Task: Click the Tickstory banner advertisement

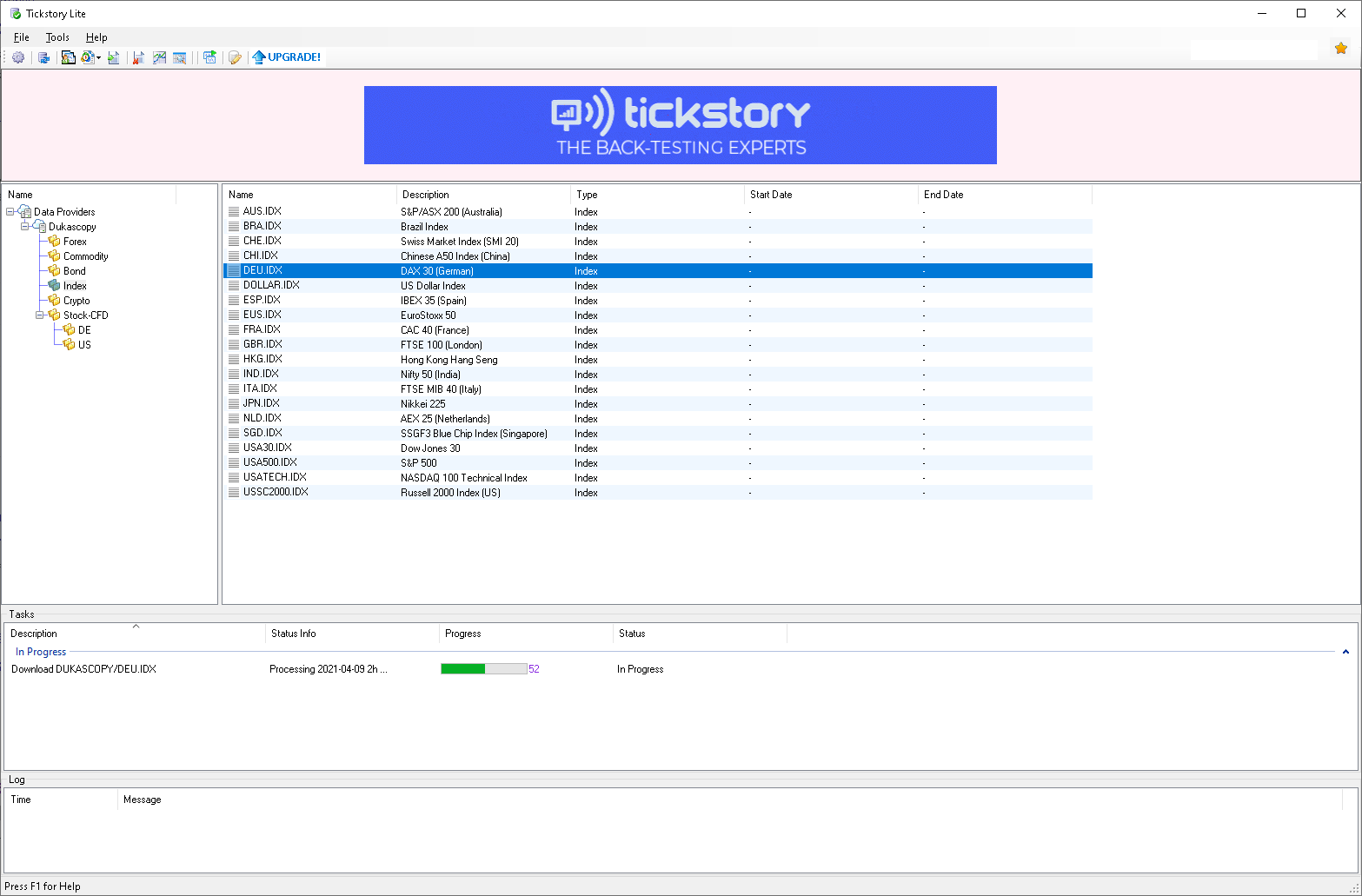Action: 681,125
